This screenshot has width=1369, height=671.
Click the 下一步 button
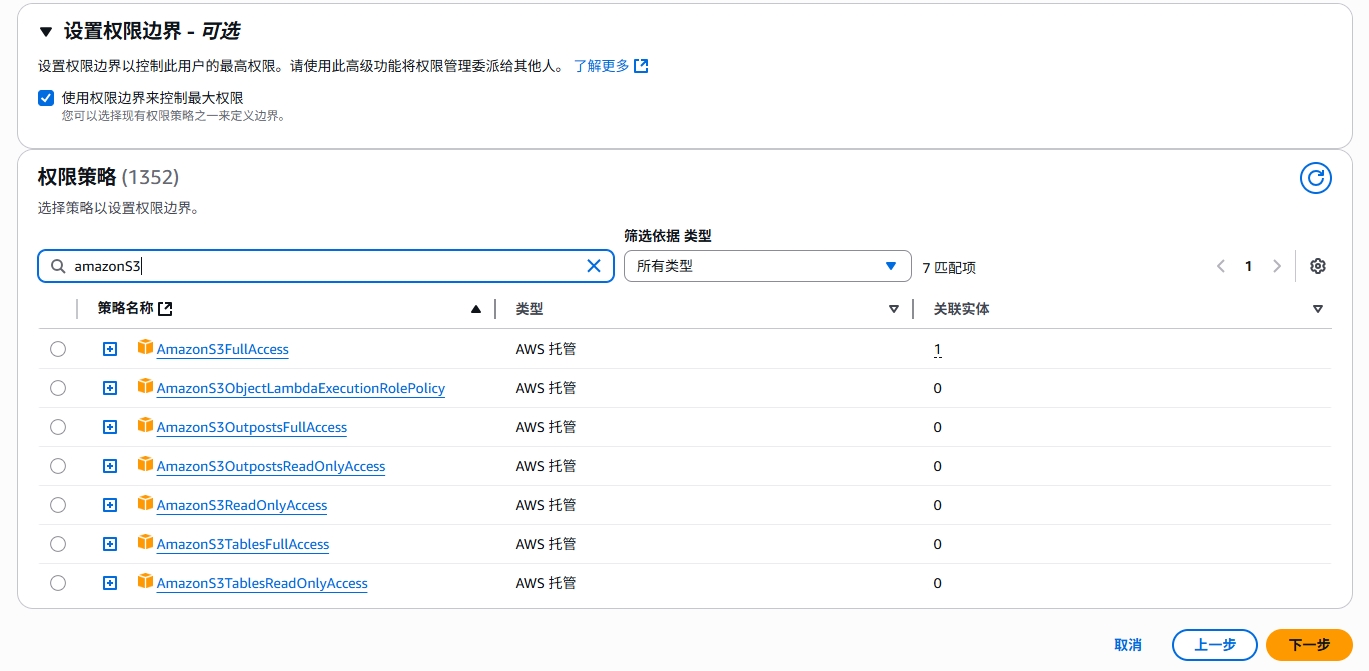(x=1309, y=645)
